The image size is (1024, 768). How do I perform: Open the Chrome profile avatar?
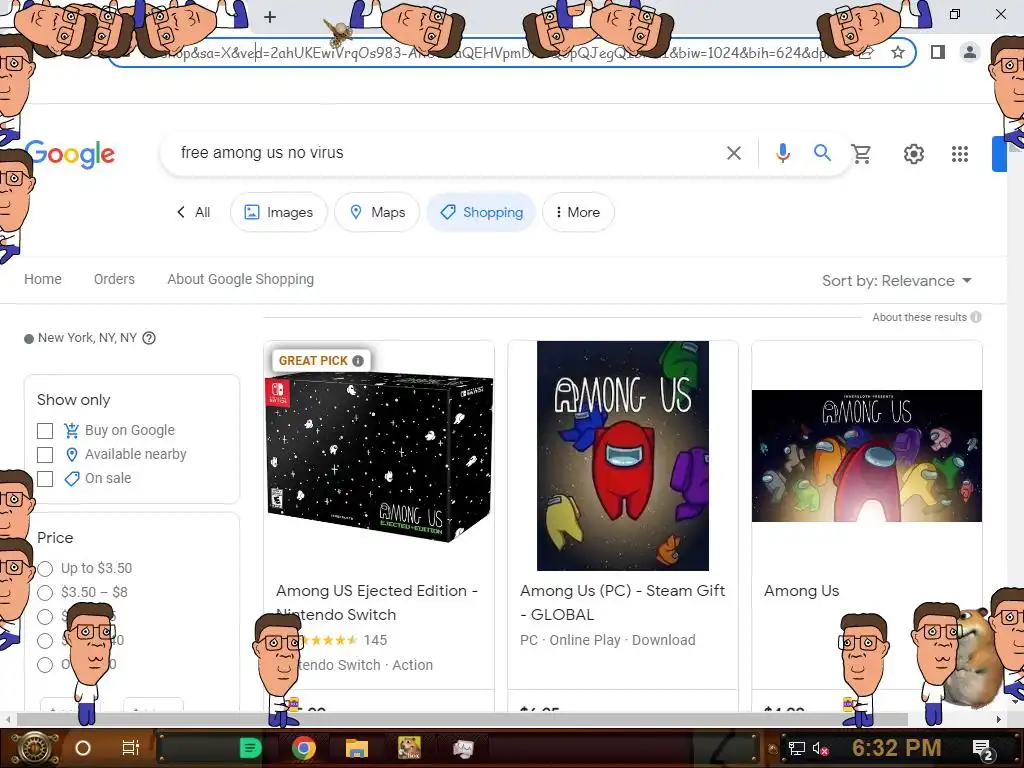[970, 52]
